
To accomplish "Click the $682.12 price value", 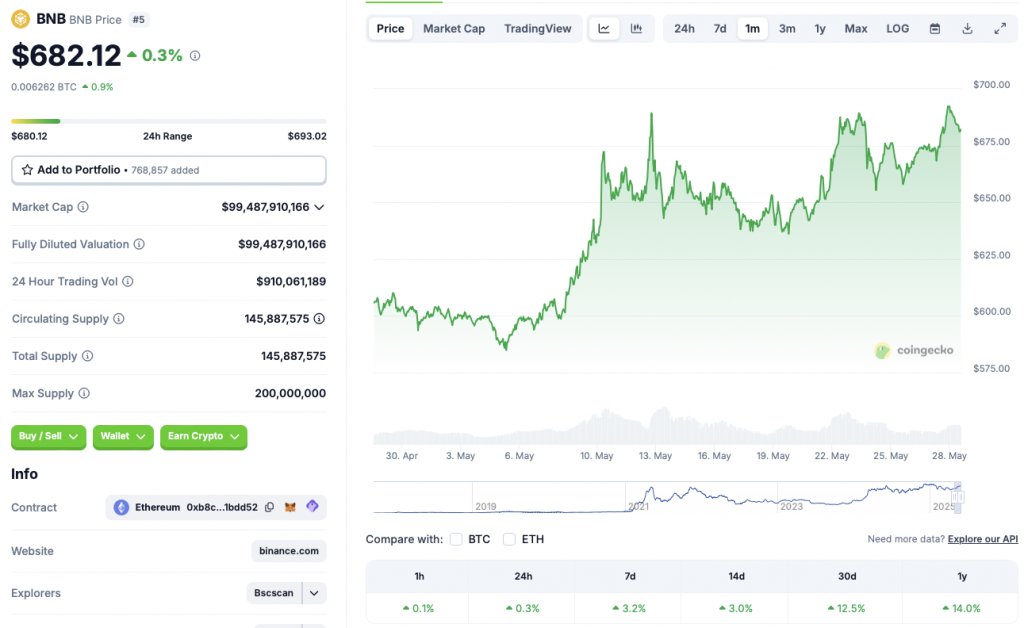I will [x=66, y=55].
